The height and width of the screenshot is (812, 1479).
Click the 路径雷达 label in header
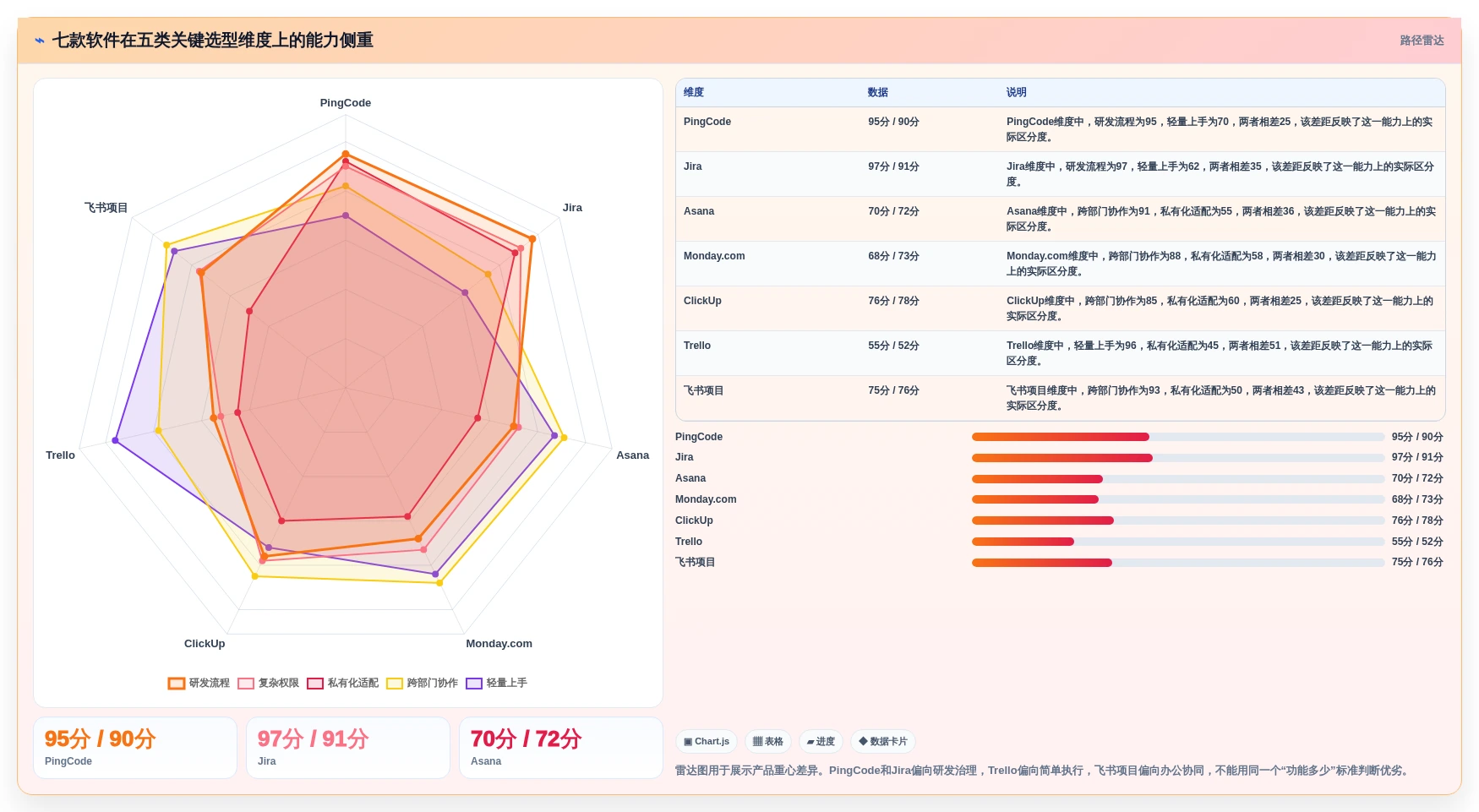pos(1422,41)
